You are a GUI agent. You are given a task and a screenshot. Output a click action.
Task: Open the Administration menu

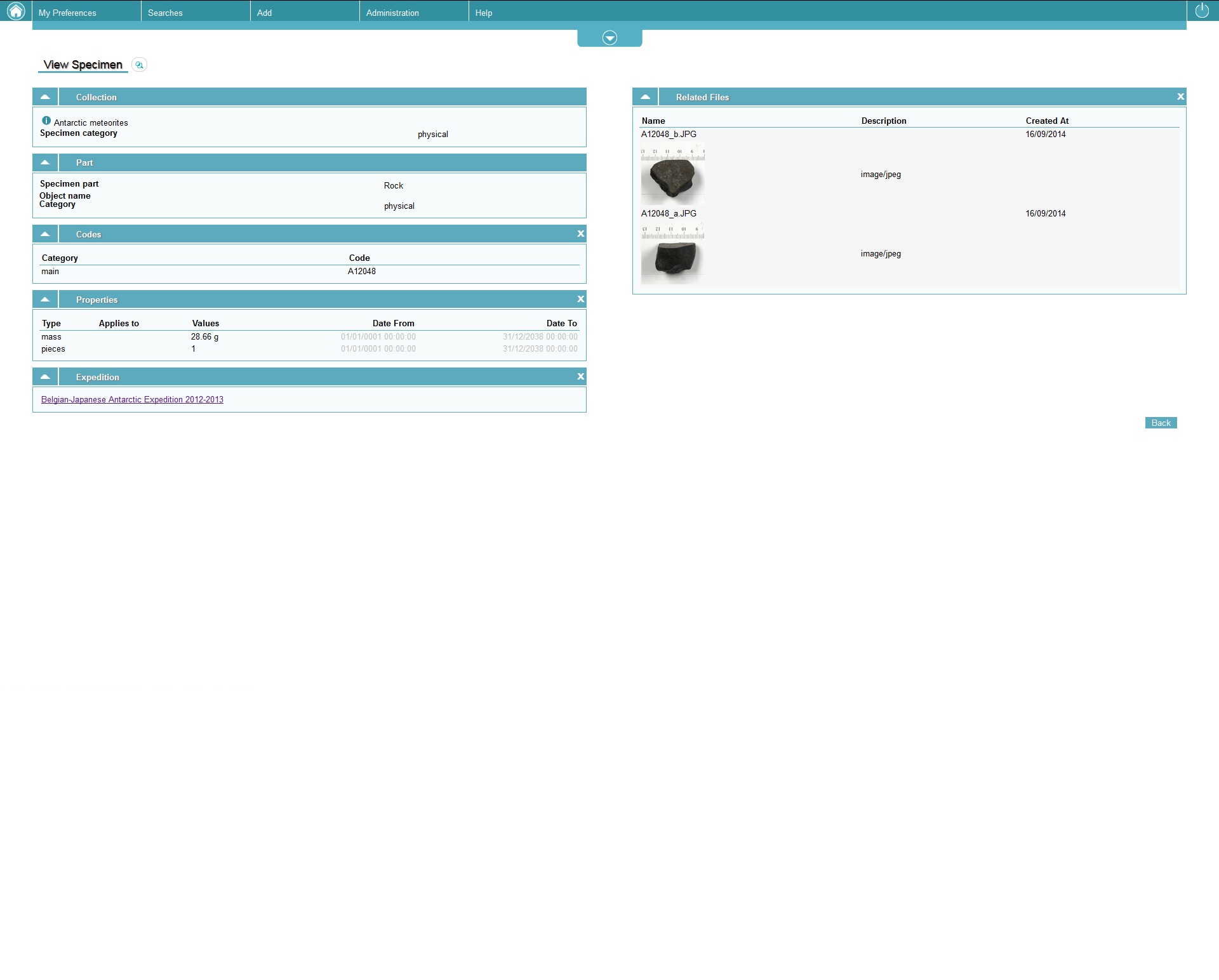point(392,13)
